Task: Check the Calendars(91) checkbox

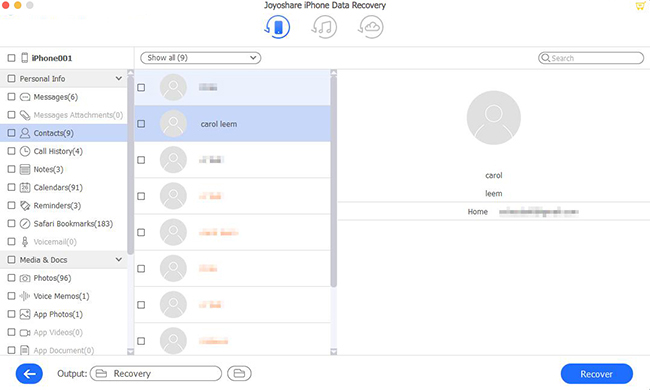Action: (x=12, y=187)
